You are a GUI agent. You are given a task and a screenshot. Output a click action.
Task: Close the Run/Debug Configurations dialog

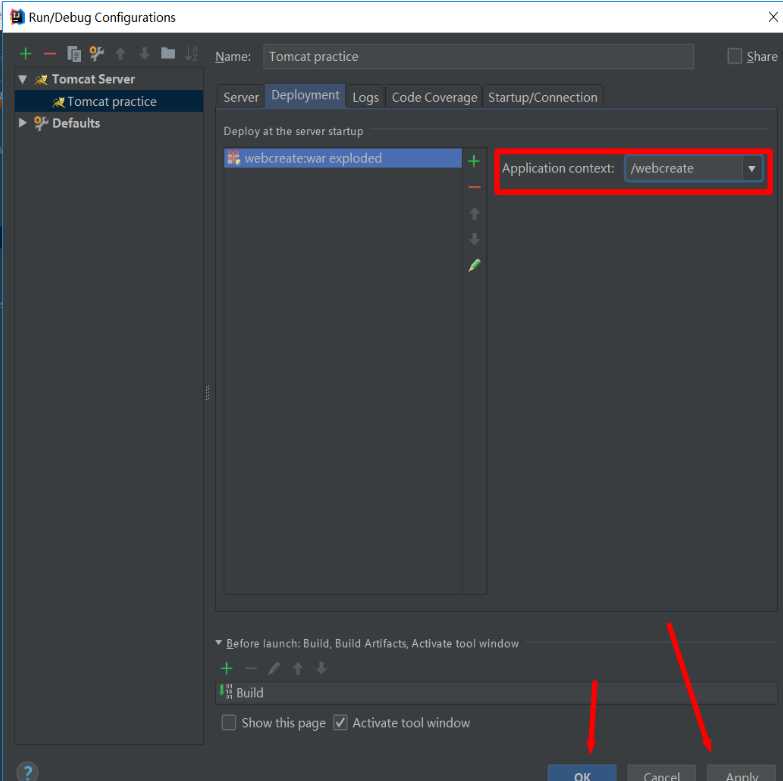773,17
